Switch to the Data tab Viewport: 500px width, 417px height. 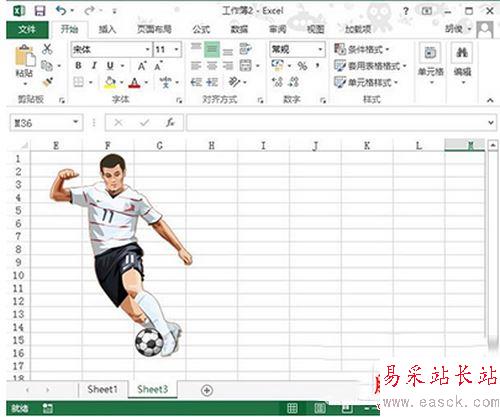(239, 29)
